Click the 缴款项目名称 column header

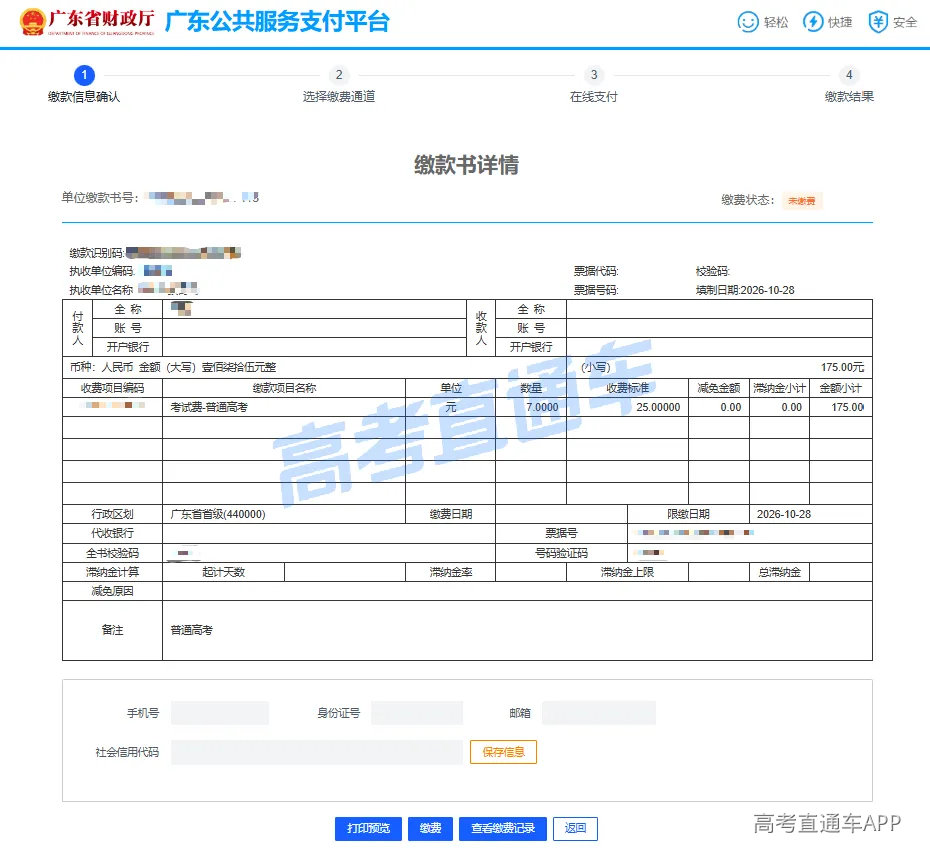tap(284, 388)
